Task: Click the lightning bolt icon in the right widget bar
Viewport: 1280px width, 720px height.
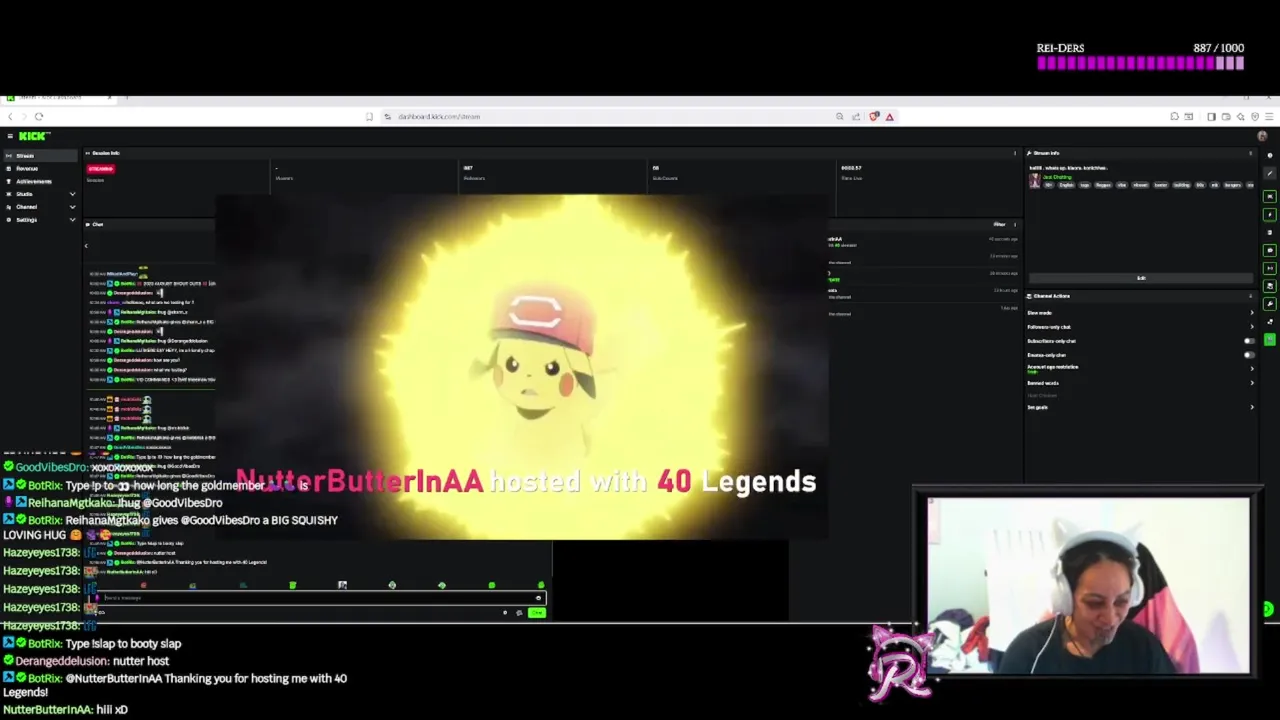Action: [1270, 214]
